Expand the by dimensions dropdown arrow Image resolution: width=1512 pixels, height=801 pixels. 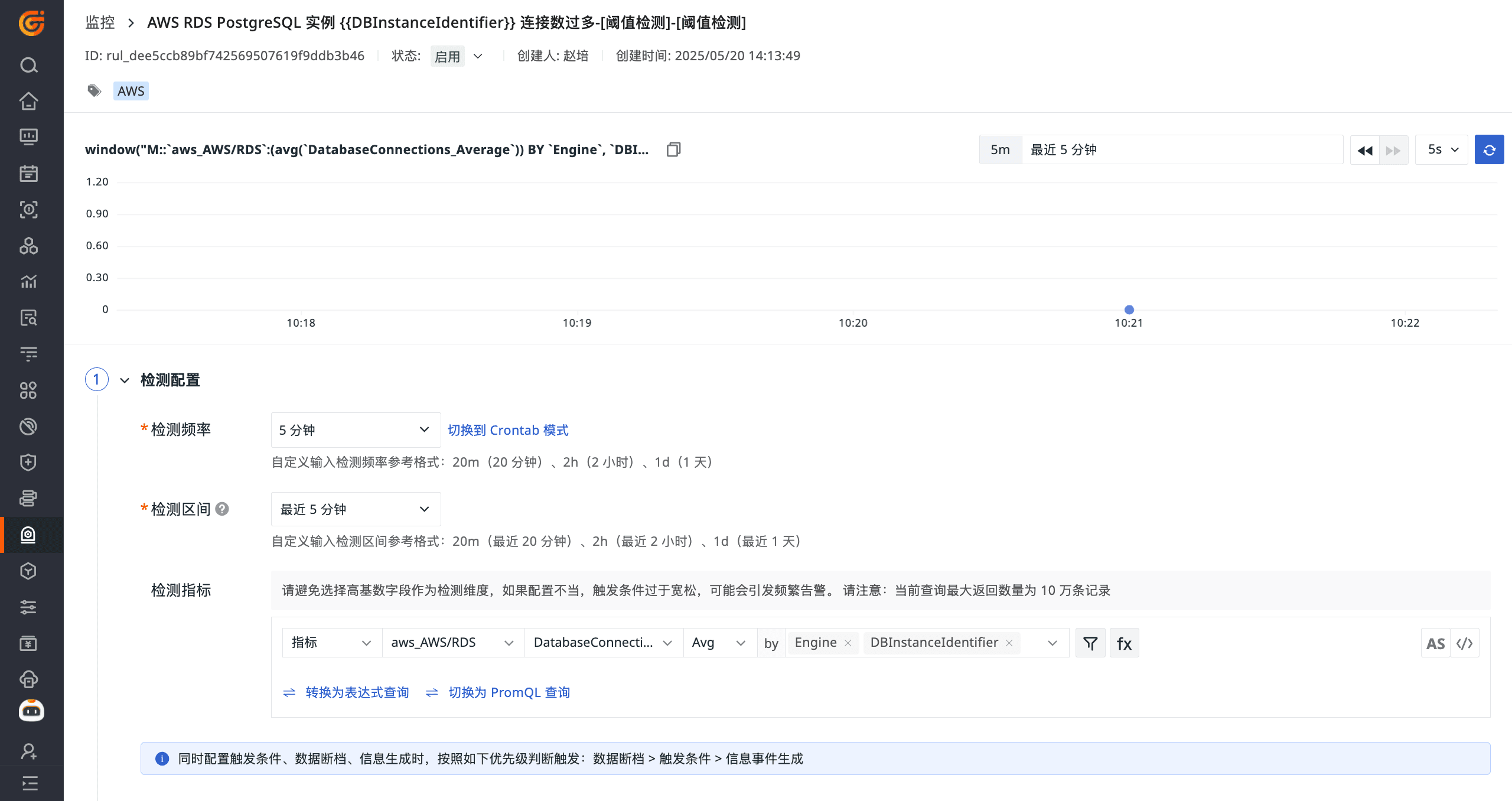click(x=1052, y=643)
